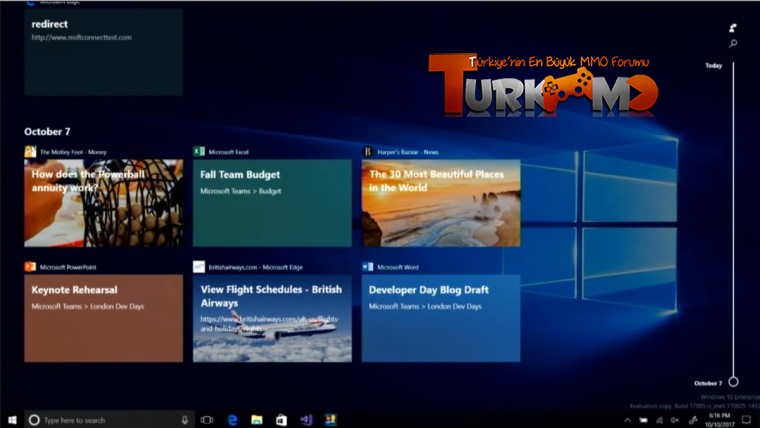
Task: Click the vertical timeline track
Action: [x=733, y=219]
